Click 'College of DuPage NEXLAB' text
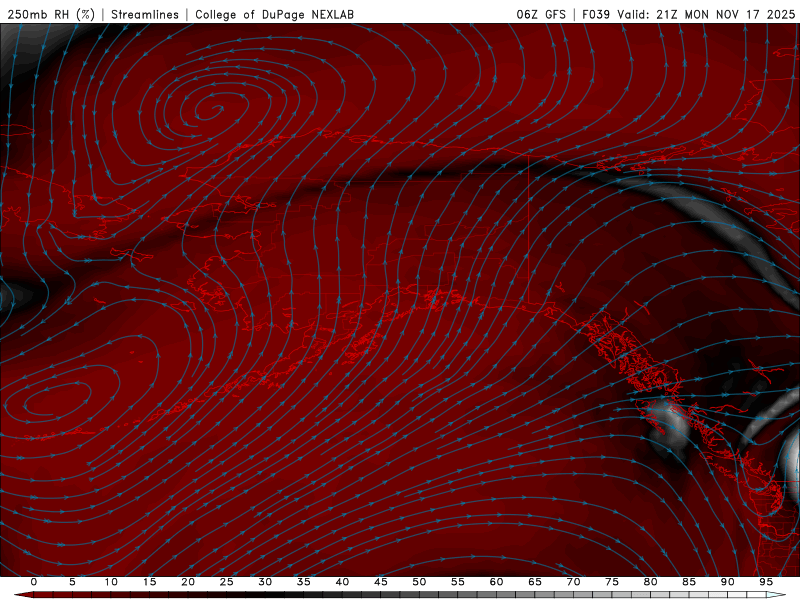Image resolution: width=800 pixels, height=600 pixels. (x=274, y=14)
